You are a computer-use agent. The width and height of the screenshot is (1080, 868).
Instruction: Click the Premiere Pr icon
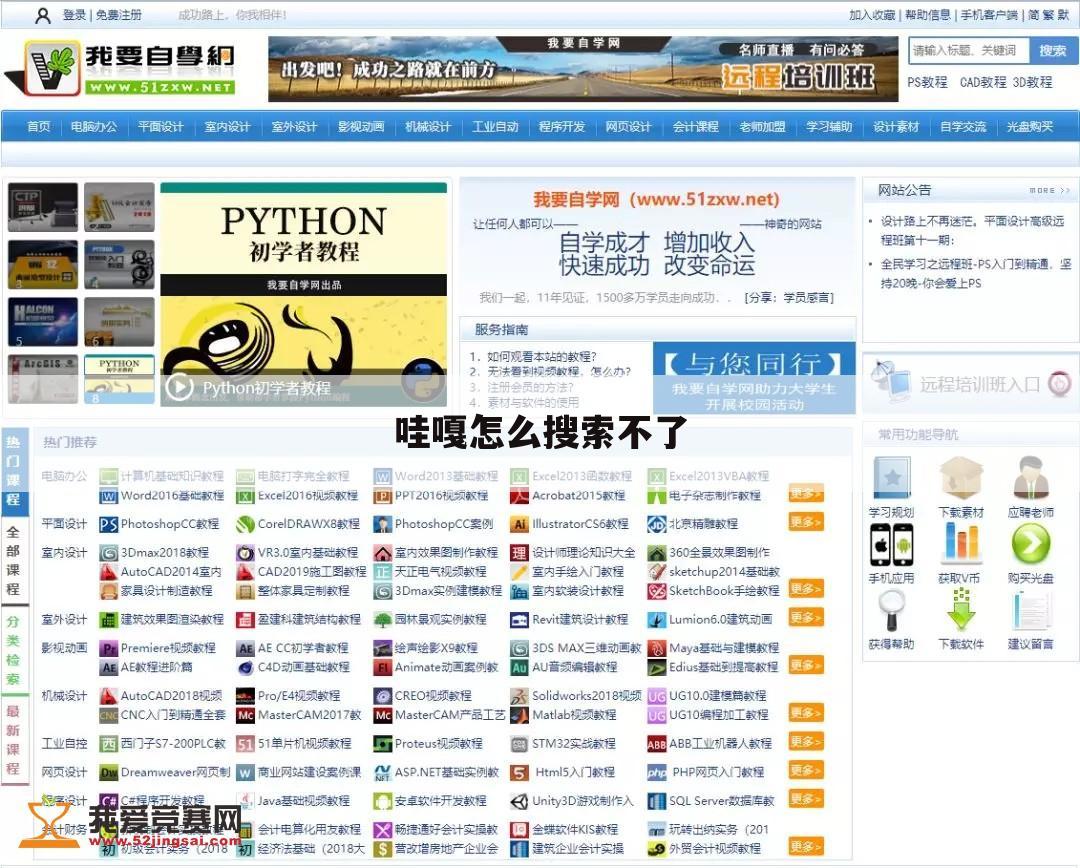(x=108, y=648)
